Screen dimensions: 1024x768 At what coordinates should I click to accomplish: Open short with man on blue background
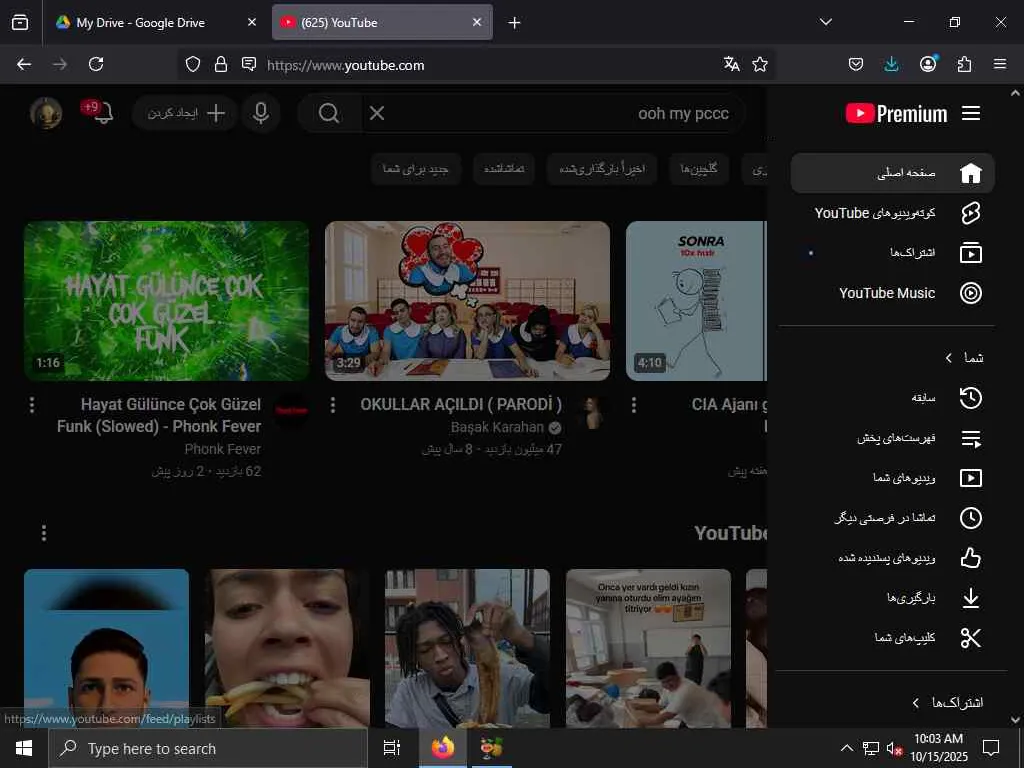[106, 648]
